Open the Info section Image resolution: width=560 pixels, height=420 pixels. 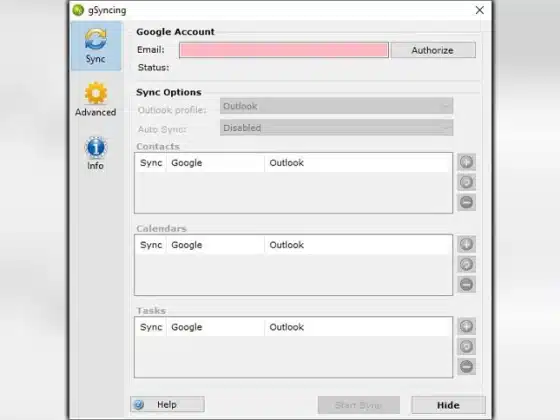pyautogui.click(x=96, y=153)
